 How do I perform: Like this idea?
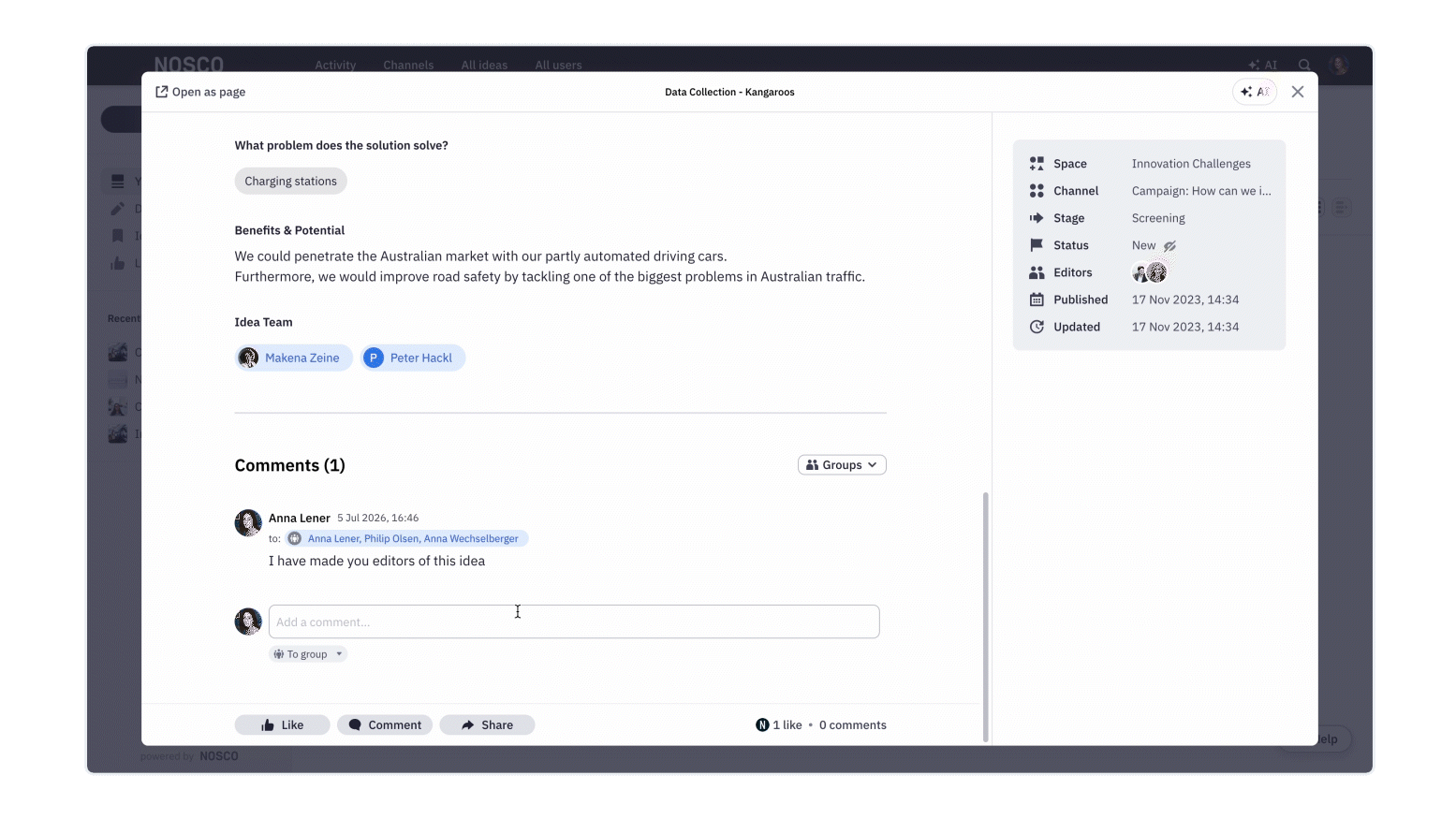point(282,725)
